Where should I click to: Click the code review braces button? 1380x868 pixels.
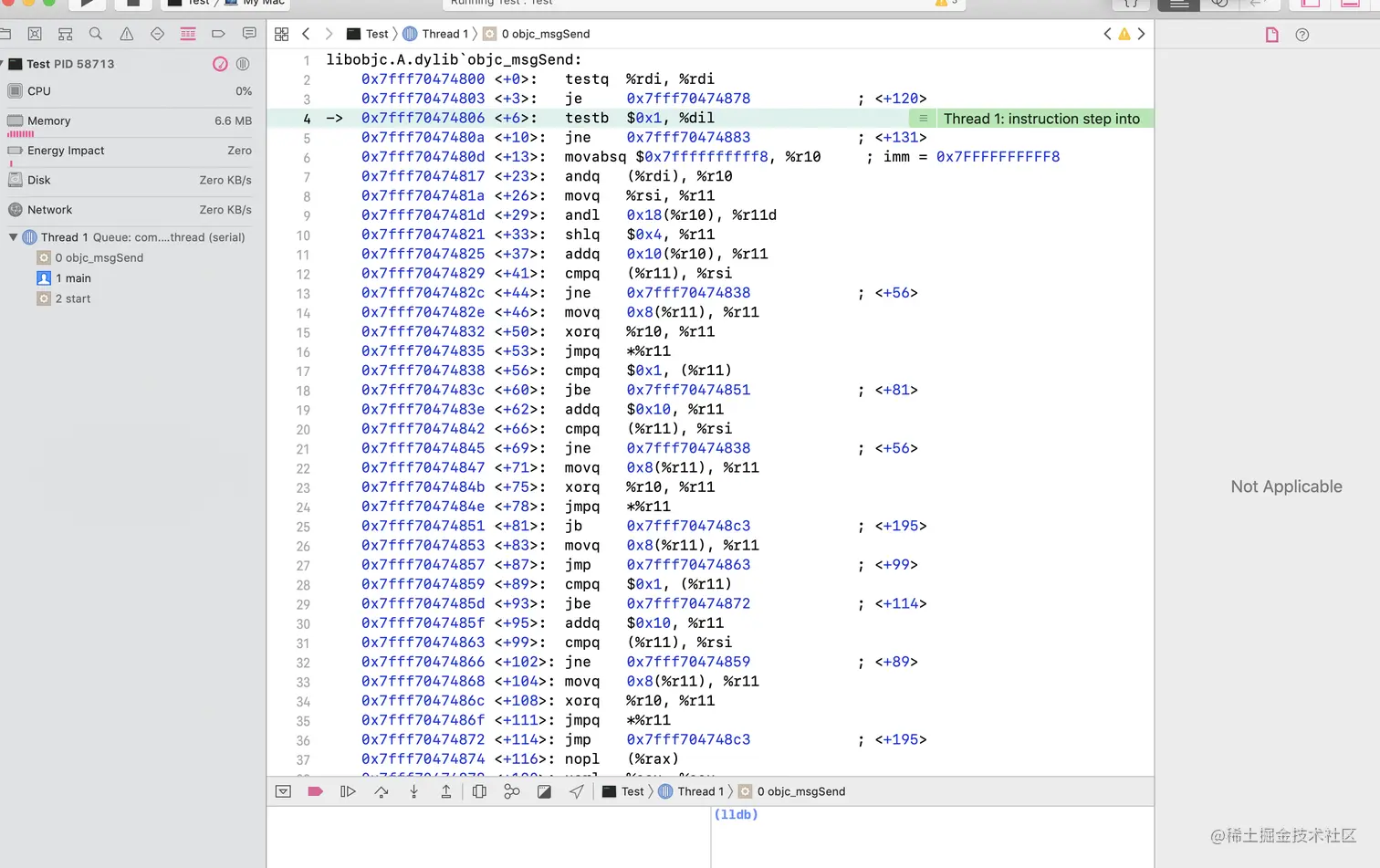[x=1131, y=4]
